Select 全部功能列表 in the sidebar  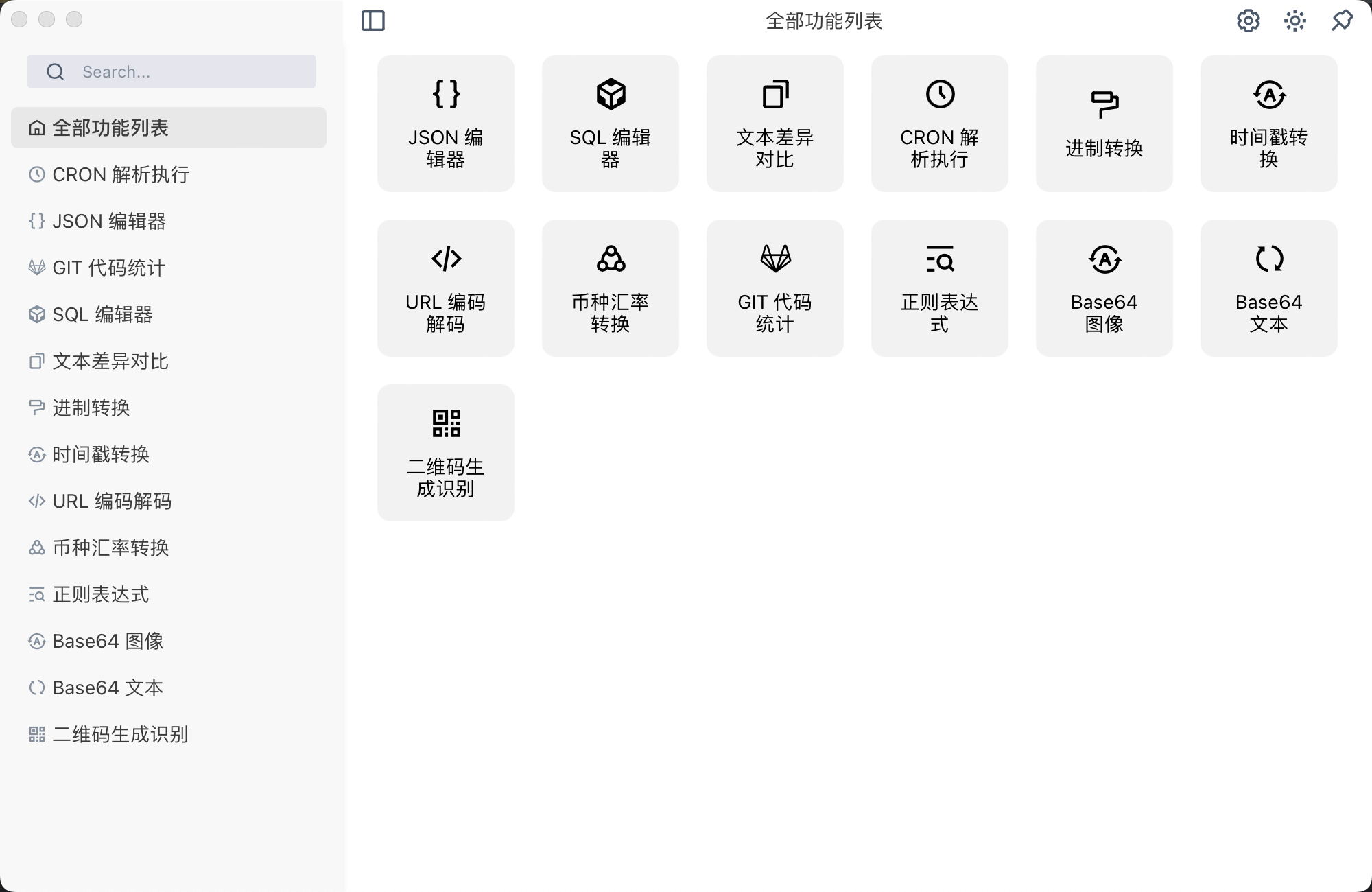point(169,128)
